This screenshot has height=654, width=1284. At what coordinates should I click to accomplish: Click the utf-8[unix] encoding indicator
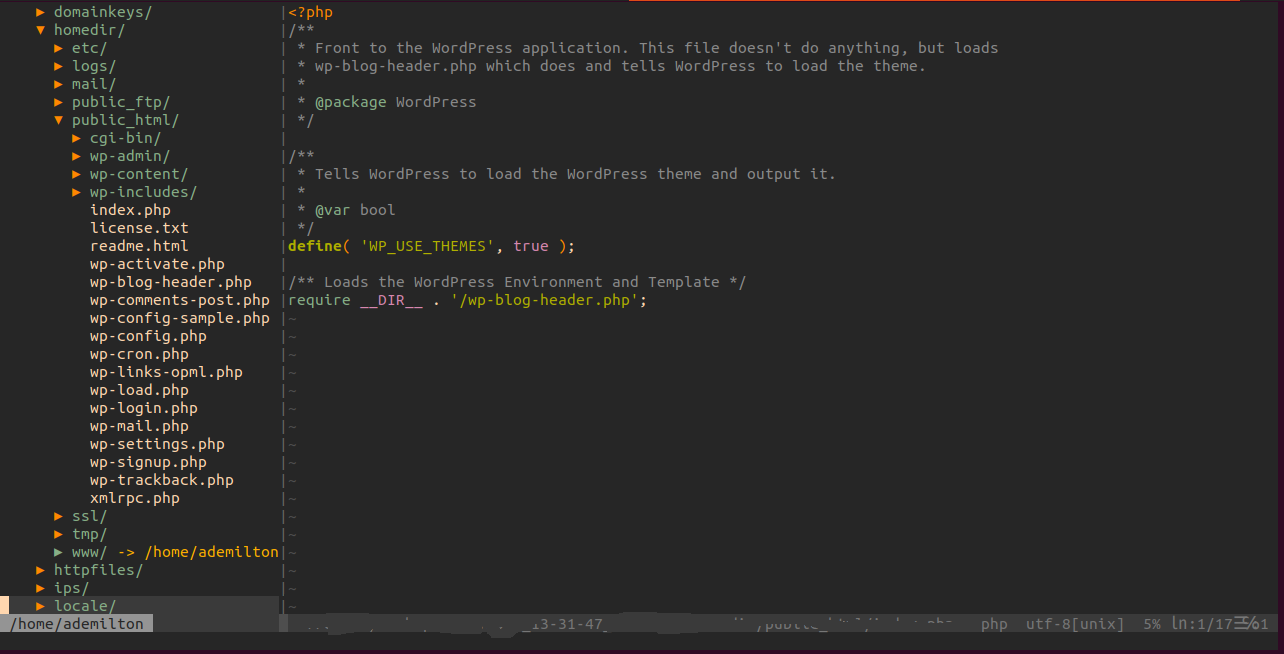pos(1075,624)
